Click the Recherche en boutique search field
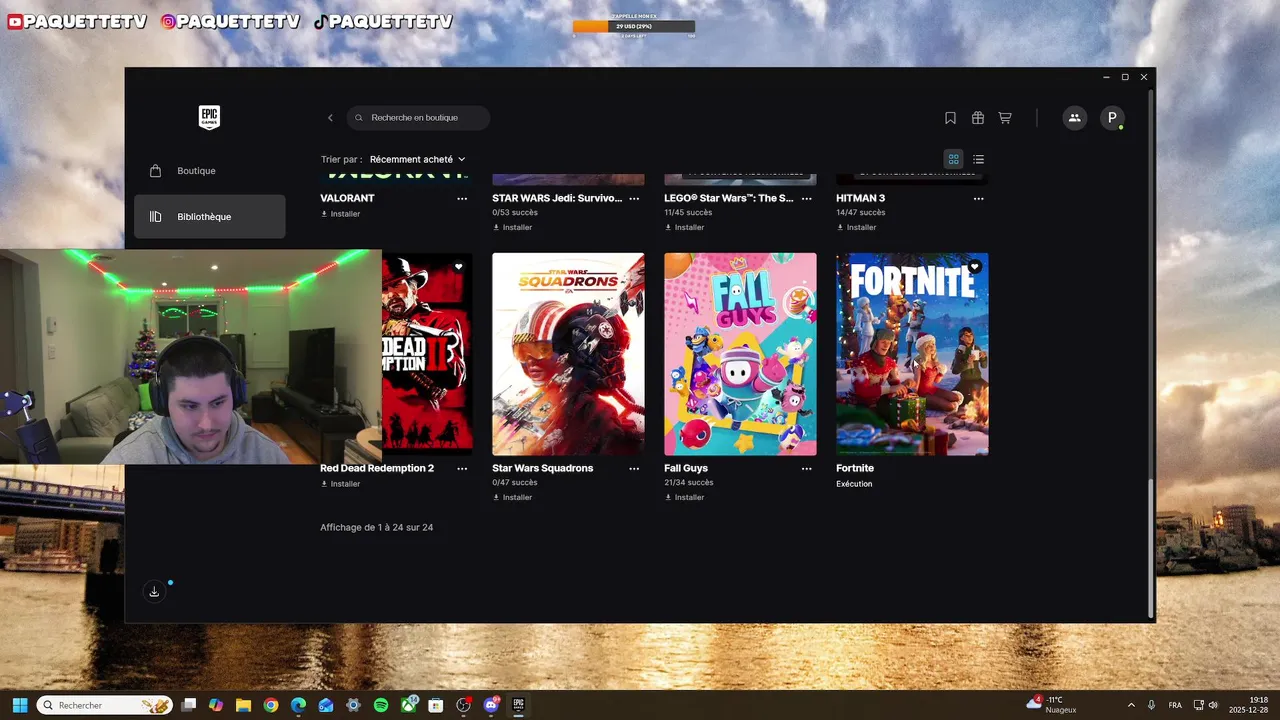The width and height of the screenshot is (1280, 720). click(418, 118)
